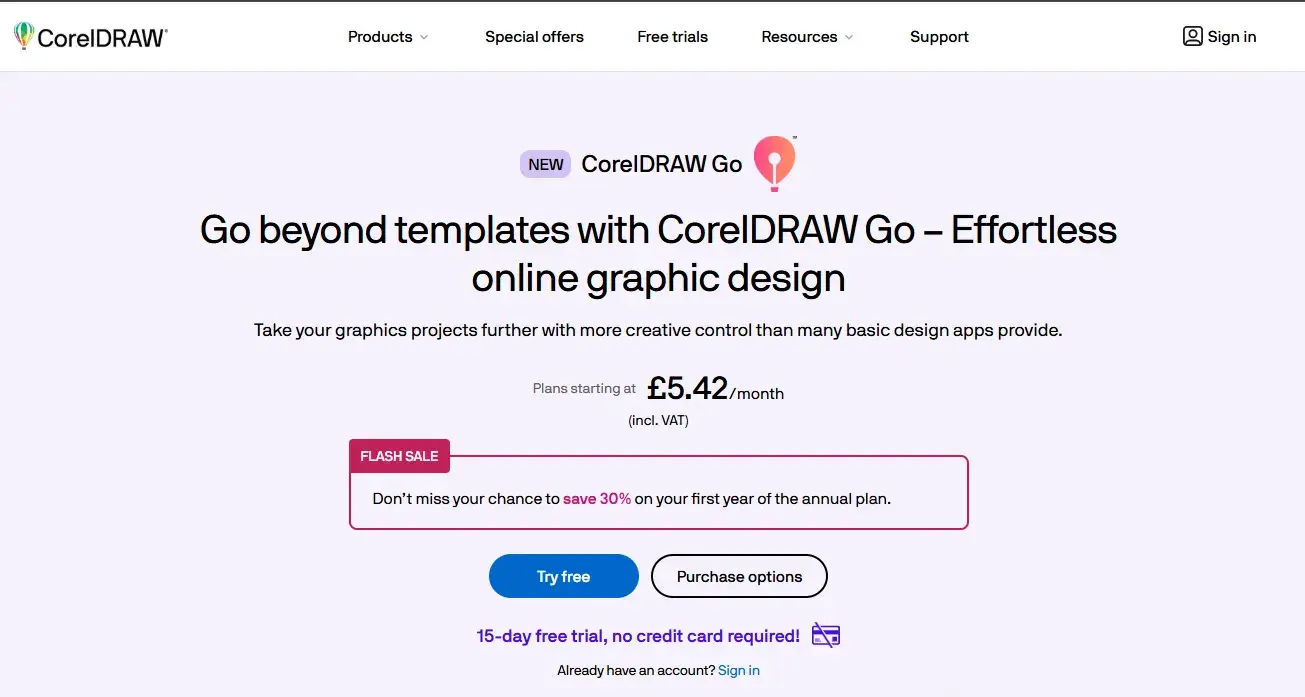Sign in using the bottom account link
Viewport: 1305px width, 697px height.
point(738,670)
